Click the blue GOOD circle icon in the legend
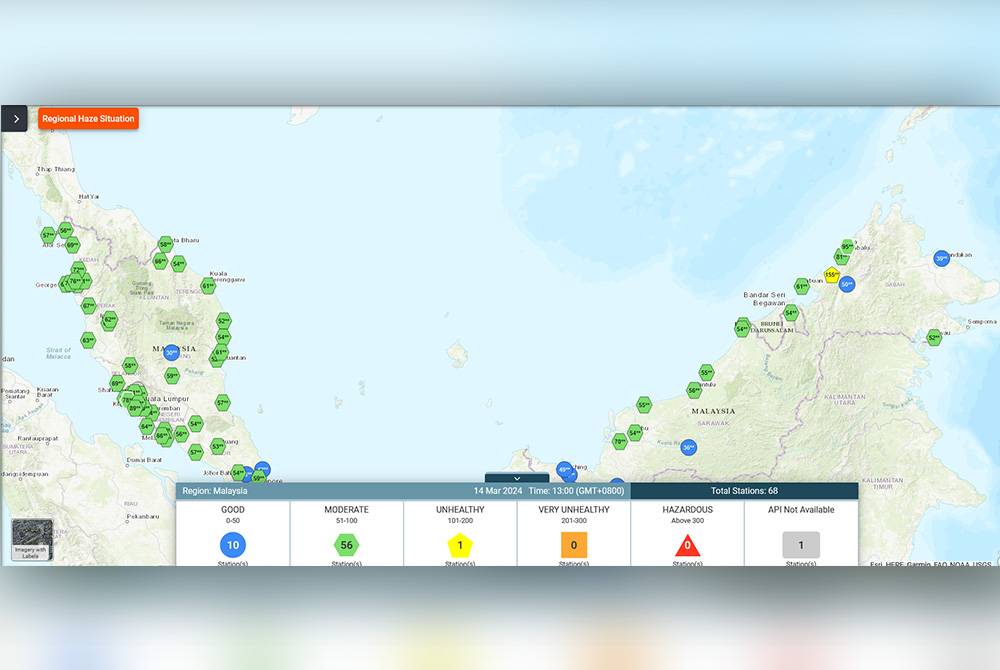The width and height of the screenshot is (1000, 670). (232, 545)
